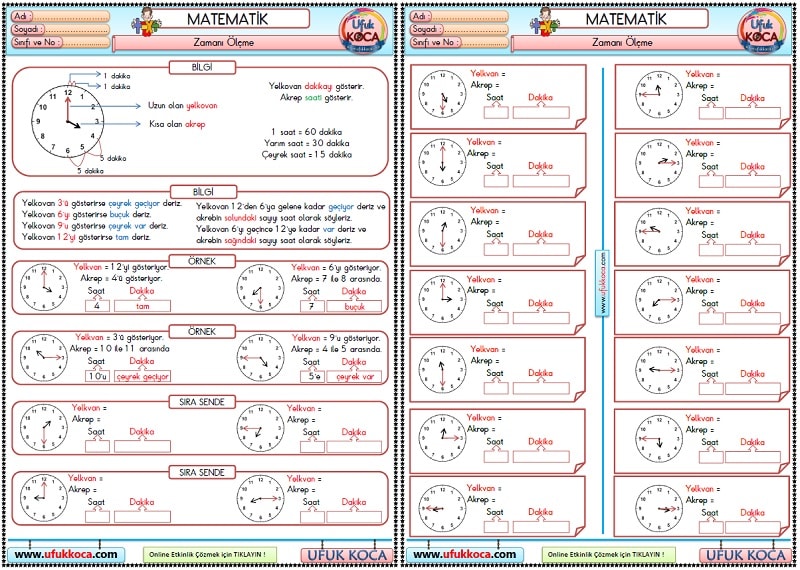This screenshot has height=570, width=800.
Task: Click the line "Yelkovan 9'u gösterirse çeyrek var deriz"
Action: pyautogui.click(x=95, y=226)
